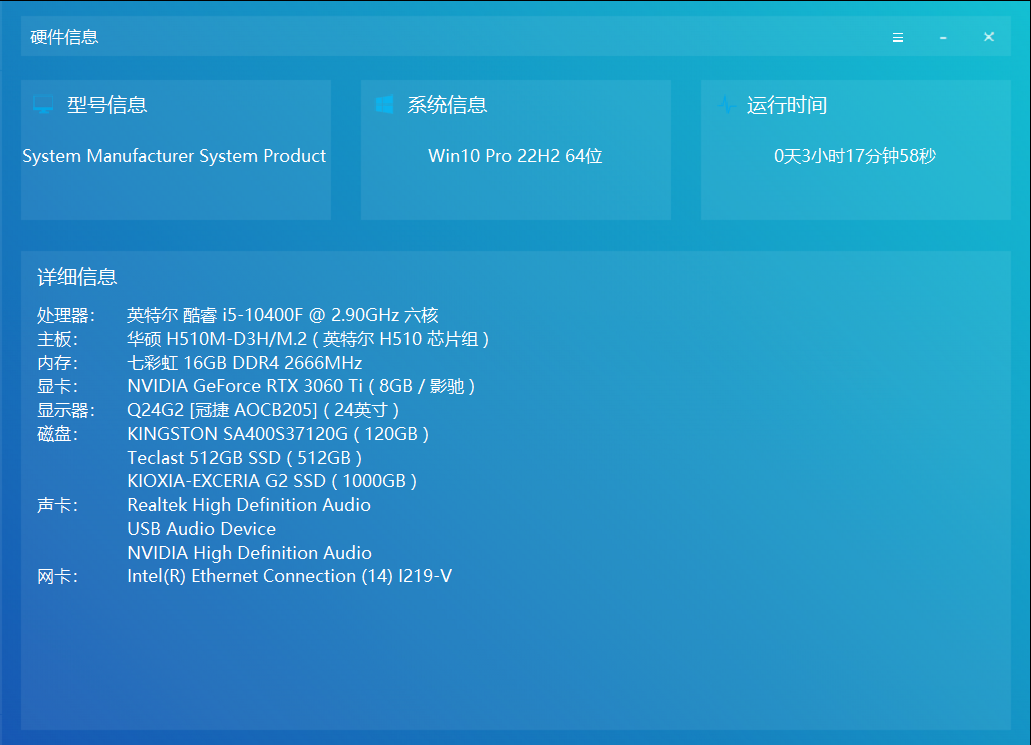Click the pulse icon beside 运行时间
Viewport: 1031px width, 745px height.
pos(725,104)
